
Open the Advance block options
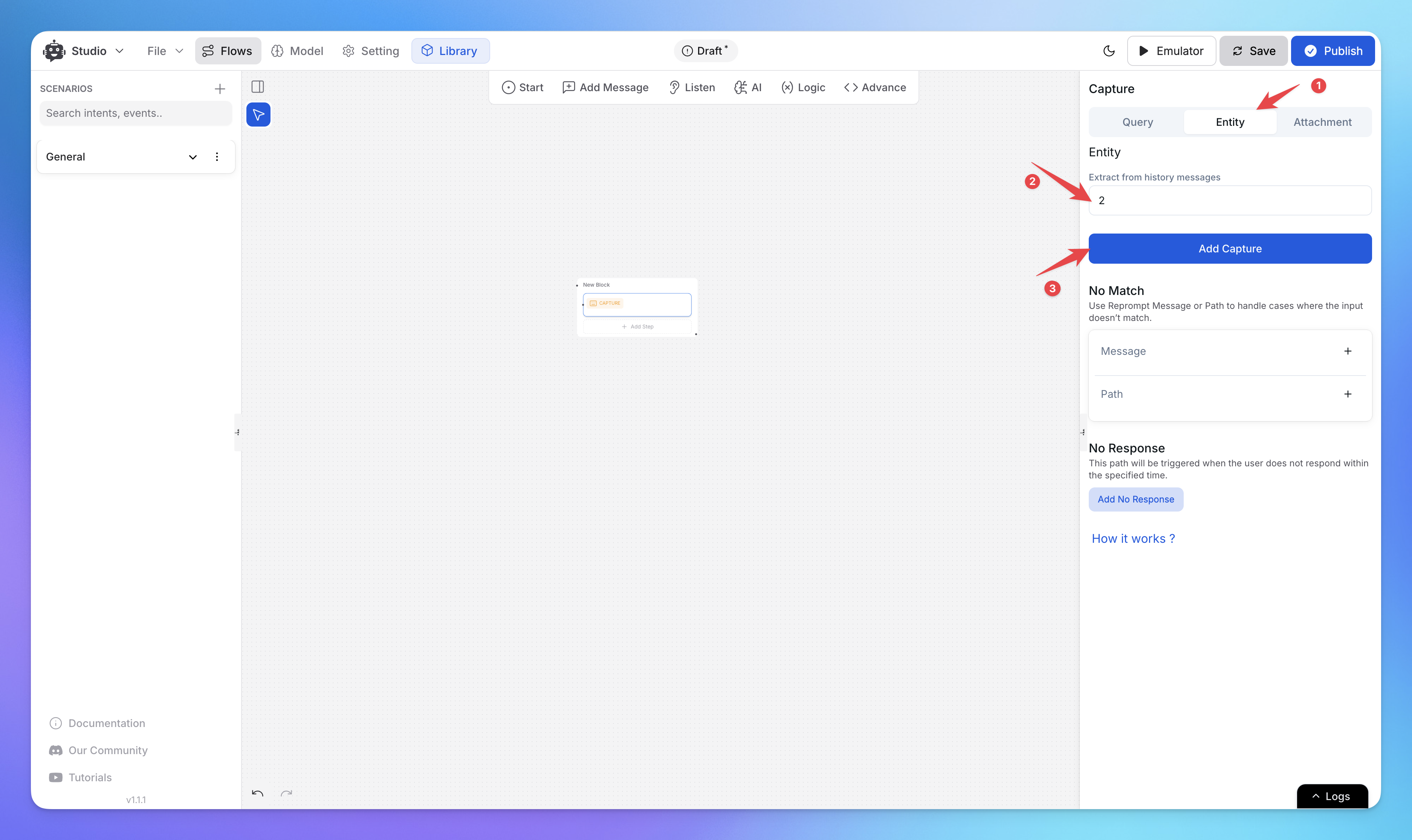pos(875,88)
